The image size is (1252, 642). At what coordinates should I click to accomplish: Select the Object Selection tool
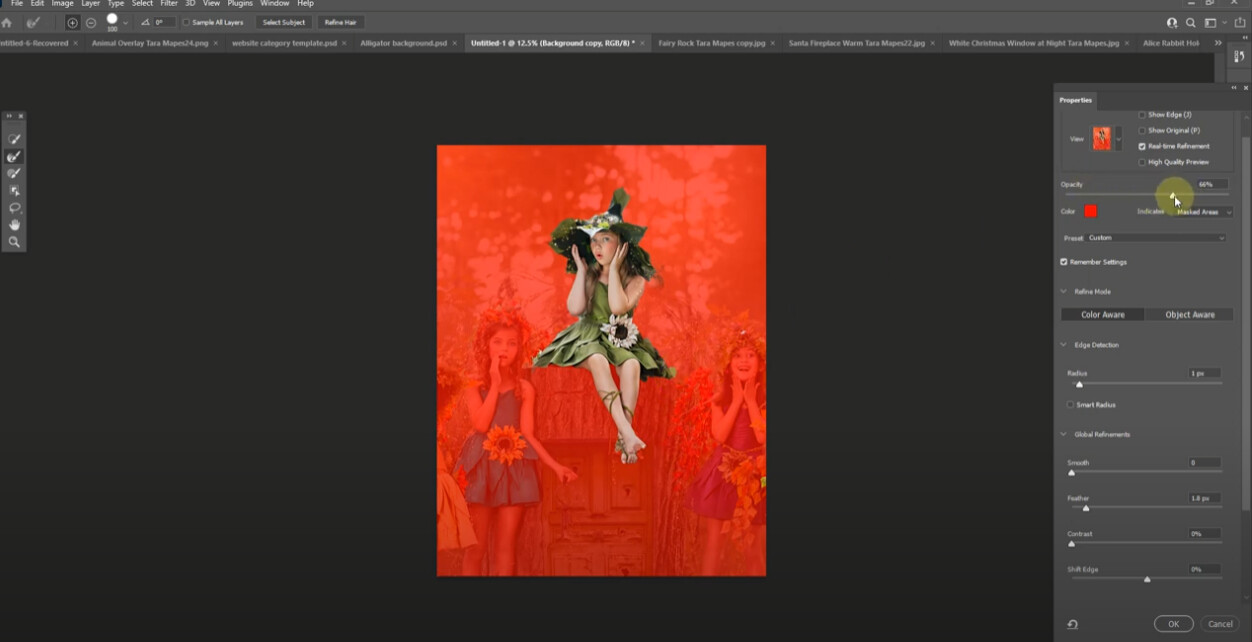[x=13, y=190]
